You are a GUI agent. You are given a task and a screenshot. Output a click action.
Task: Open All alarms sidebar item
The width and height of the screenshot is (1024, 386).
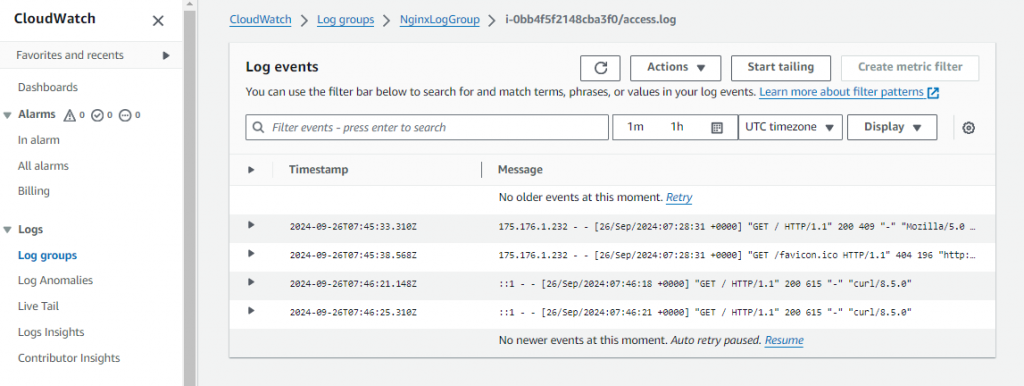pyautogui.click(x=43, y=166)
